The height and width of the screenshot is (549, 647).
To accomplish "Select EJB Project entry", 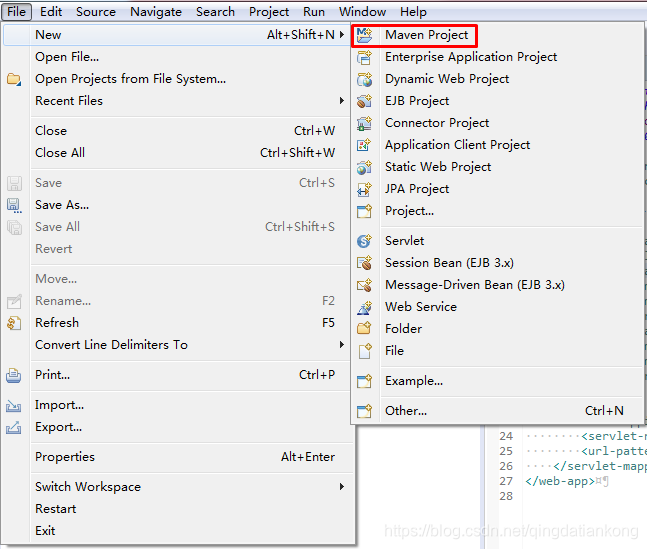I will [x=497, y=101].
